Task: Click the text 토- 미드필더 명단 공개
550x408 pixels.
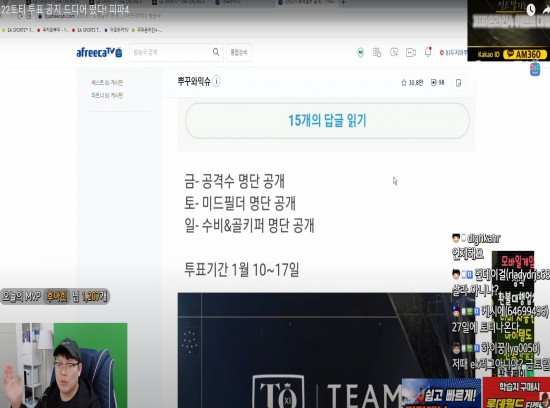Action: click(240, 203)
